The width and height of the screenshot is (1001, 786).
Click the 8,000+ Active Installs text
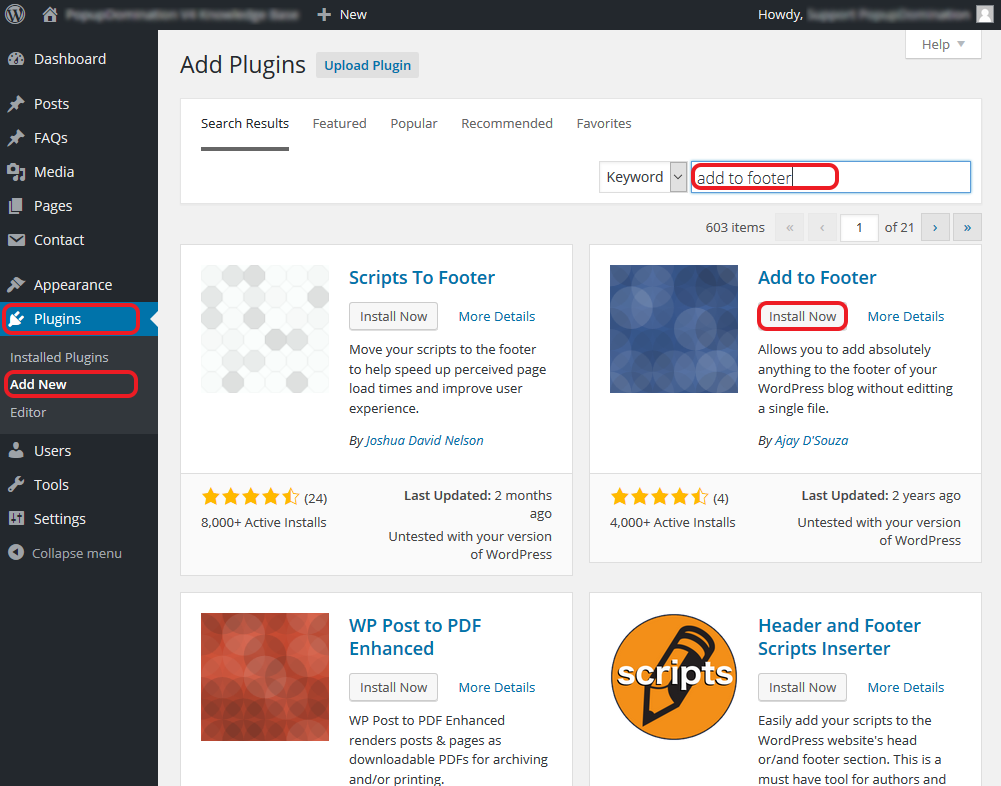264,522
